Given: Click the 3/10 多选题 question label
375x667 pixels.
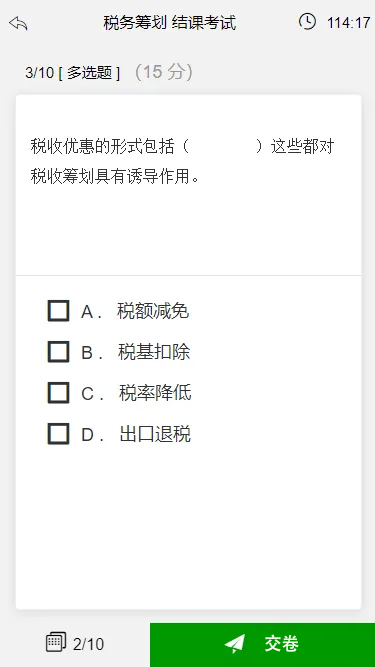Looking at the screenshot, I should pos(73,73).
